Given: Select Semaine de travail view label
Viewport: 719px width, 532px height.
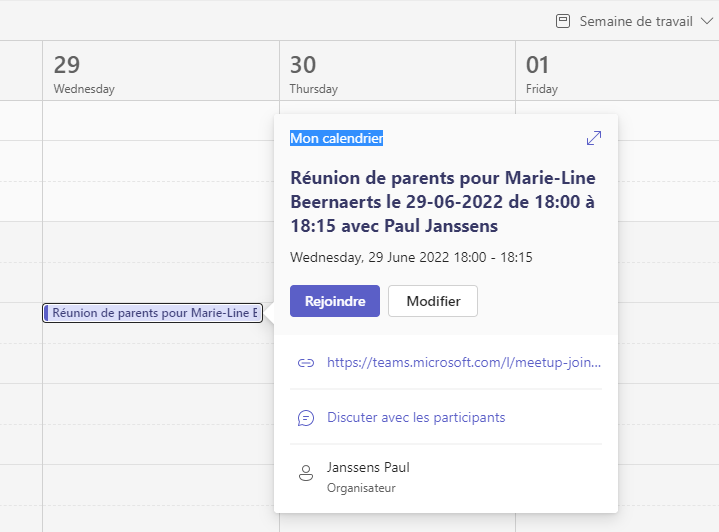Looking at the screenshot, I should pyautogui.click(x=636, y=21).
